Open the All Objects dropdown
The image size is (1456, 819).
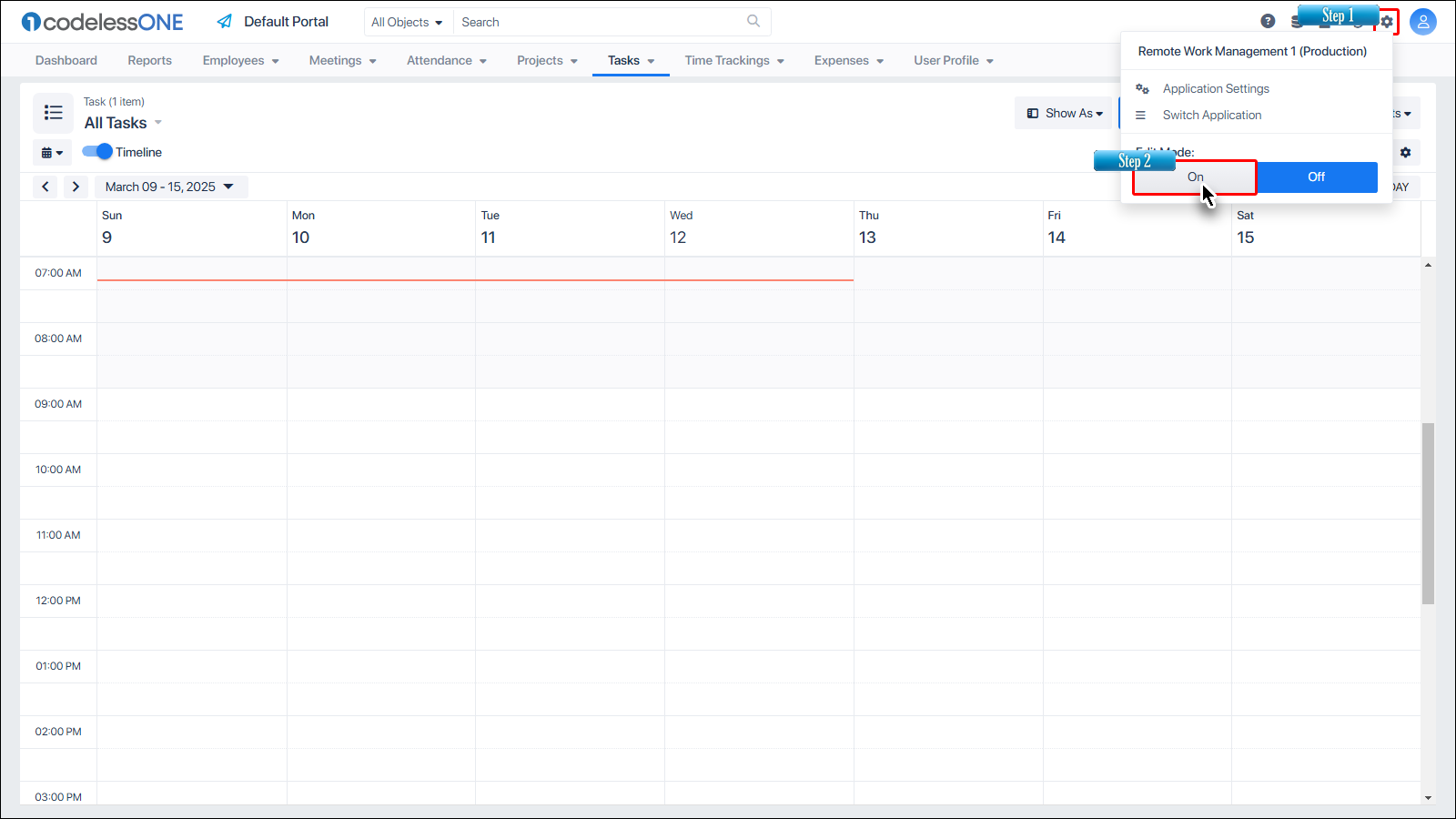point(407,22)
